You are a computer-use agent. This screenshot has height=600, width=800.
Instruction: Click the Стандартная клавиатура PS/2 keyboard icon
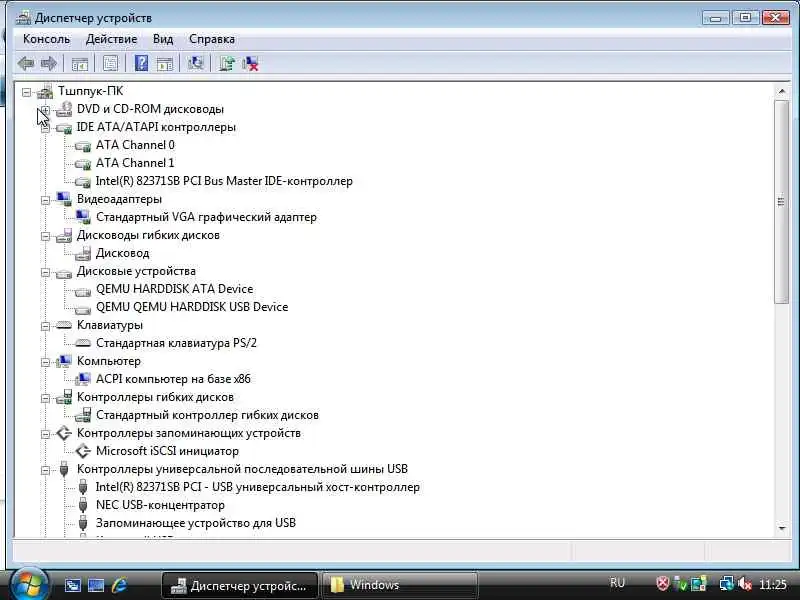click(83, 343)
